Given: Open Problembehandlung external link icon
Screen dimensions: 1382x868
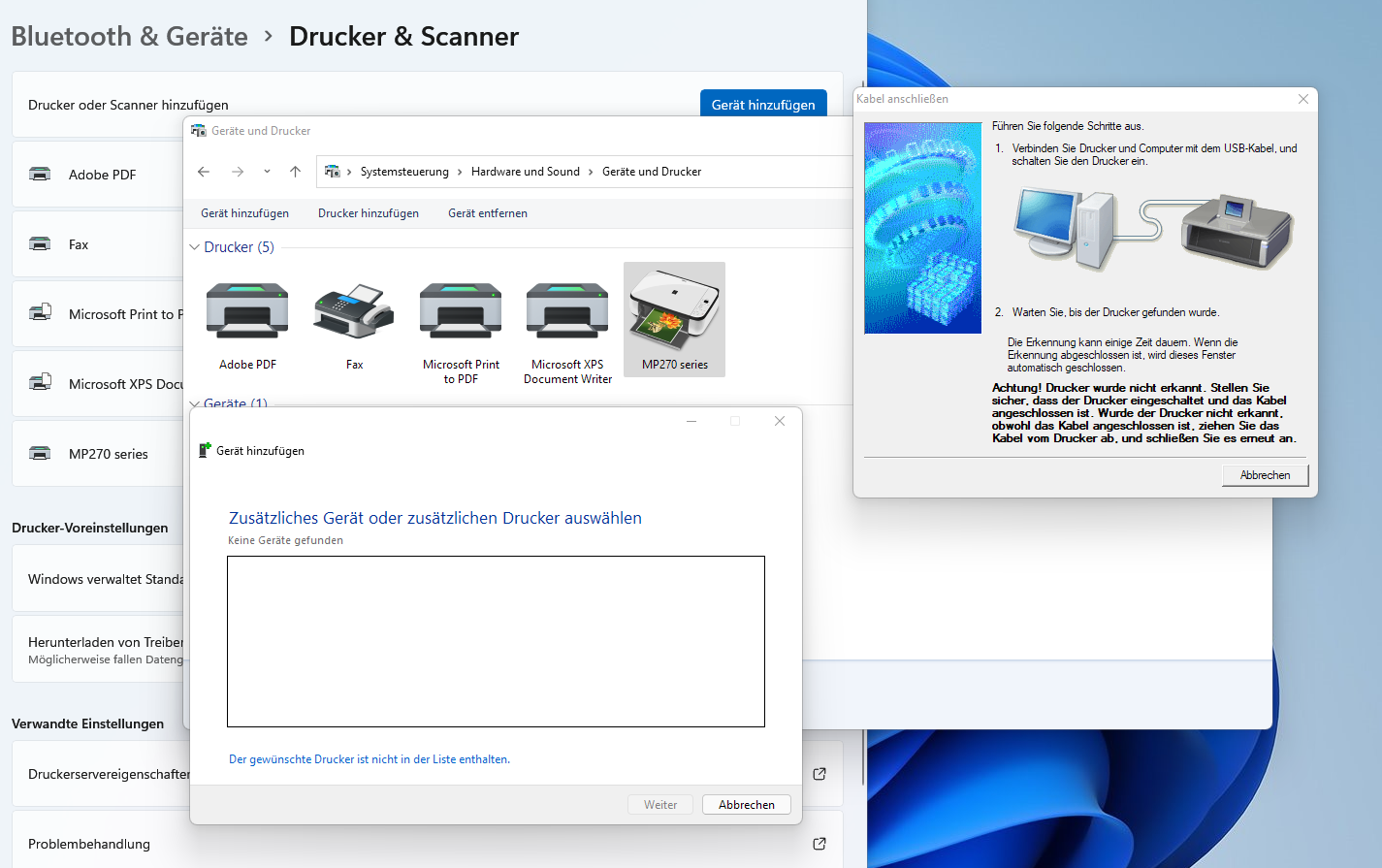Looking at the screenshot, I should tap(820, 844).
